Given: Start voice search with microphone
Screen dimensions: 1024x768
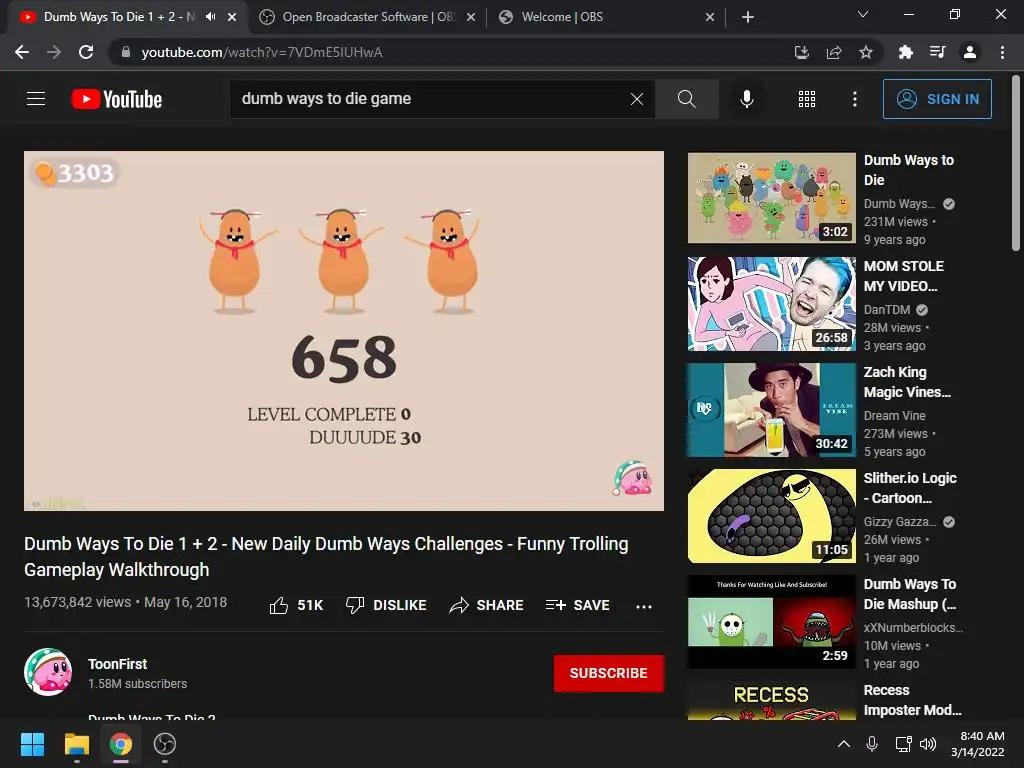Looking at the screenshot, I should [746, 99].
